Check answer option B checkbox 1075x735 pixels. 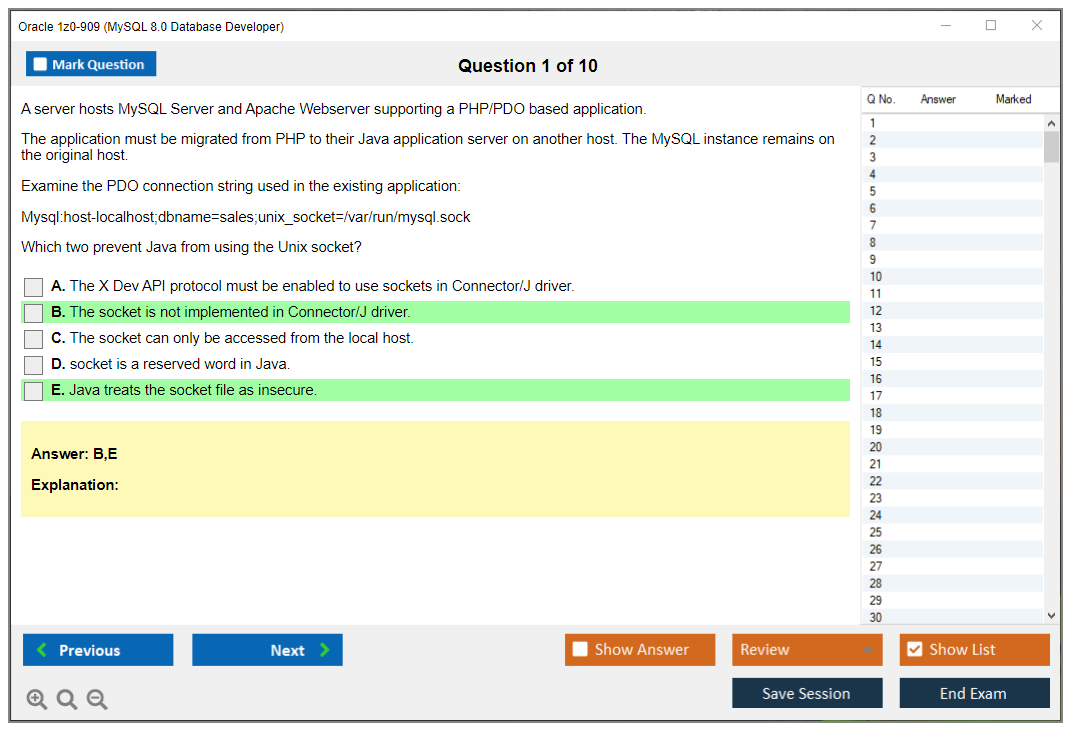(x=33, y=313)
